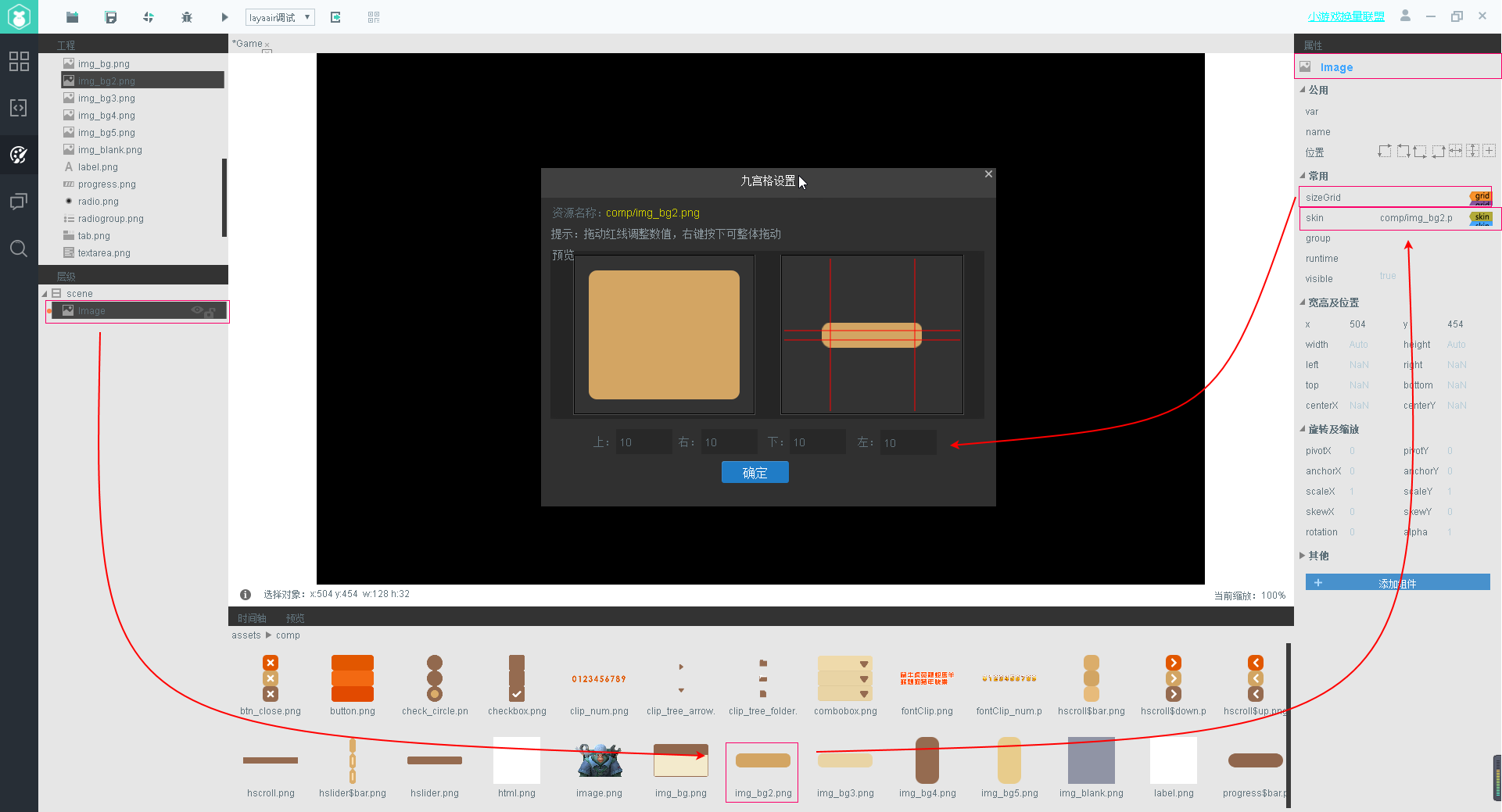Click the 右 (right) grid value field

coord(729,442)
